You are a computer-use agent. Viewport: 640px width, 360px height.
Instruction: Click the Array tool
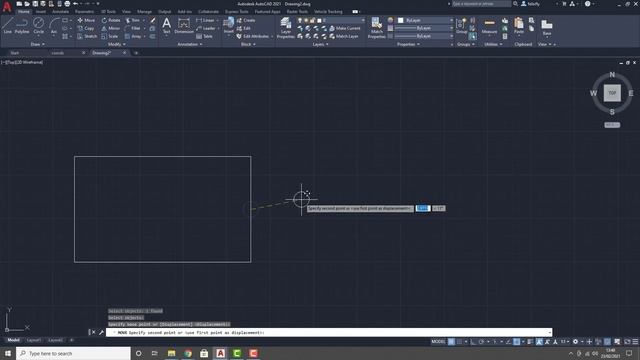coord(133,36)
